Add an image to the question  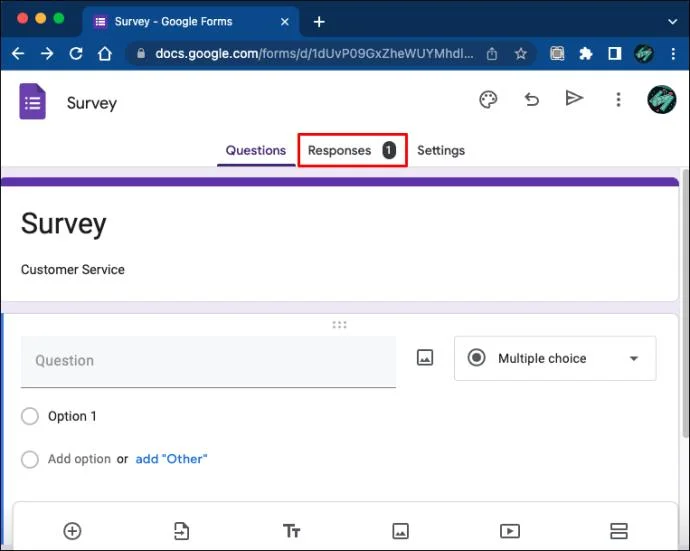point(425,357)
